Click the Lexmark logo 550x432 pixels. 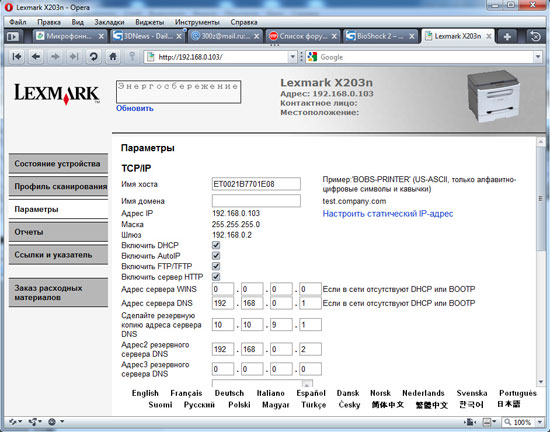57,94
